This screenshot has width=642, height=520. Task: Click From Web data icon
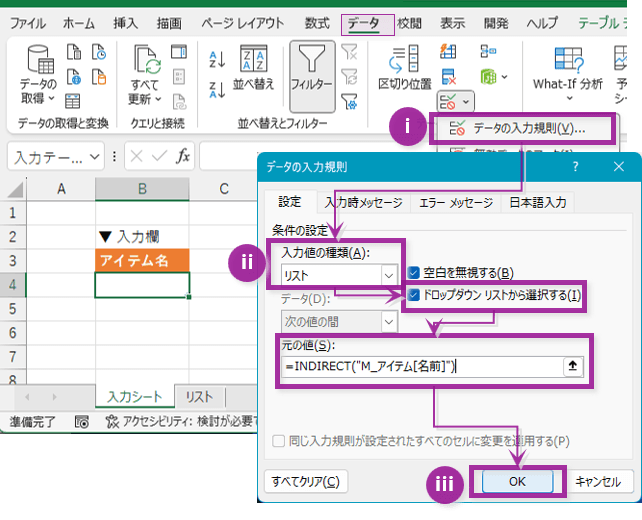pyautogui.click(x=74, y=77)
